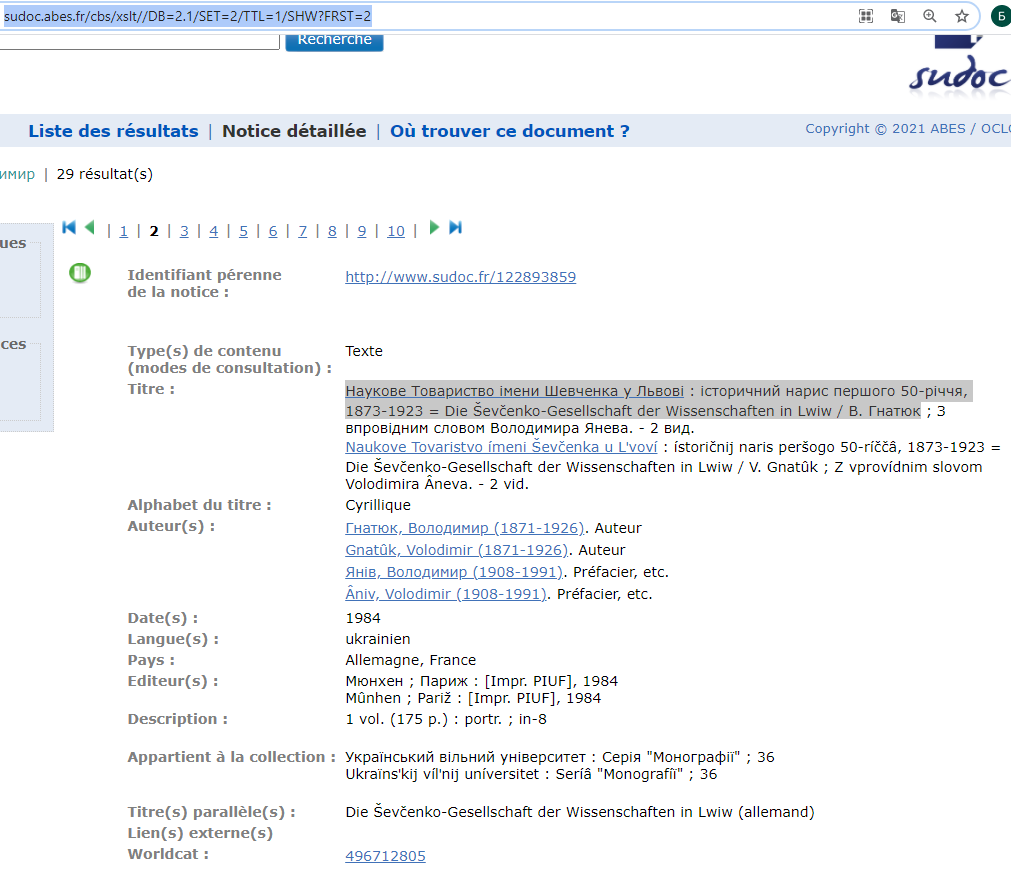The image size is (1011, 869).
Task: Switch to Où trouver ce document tab
Action: (x=509, y=131)
